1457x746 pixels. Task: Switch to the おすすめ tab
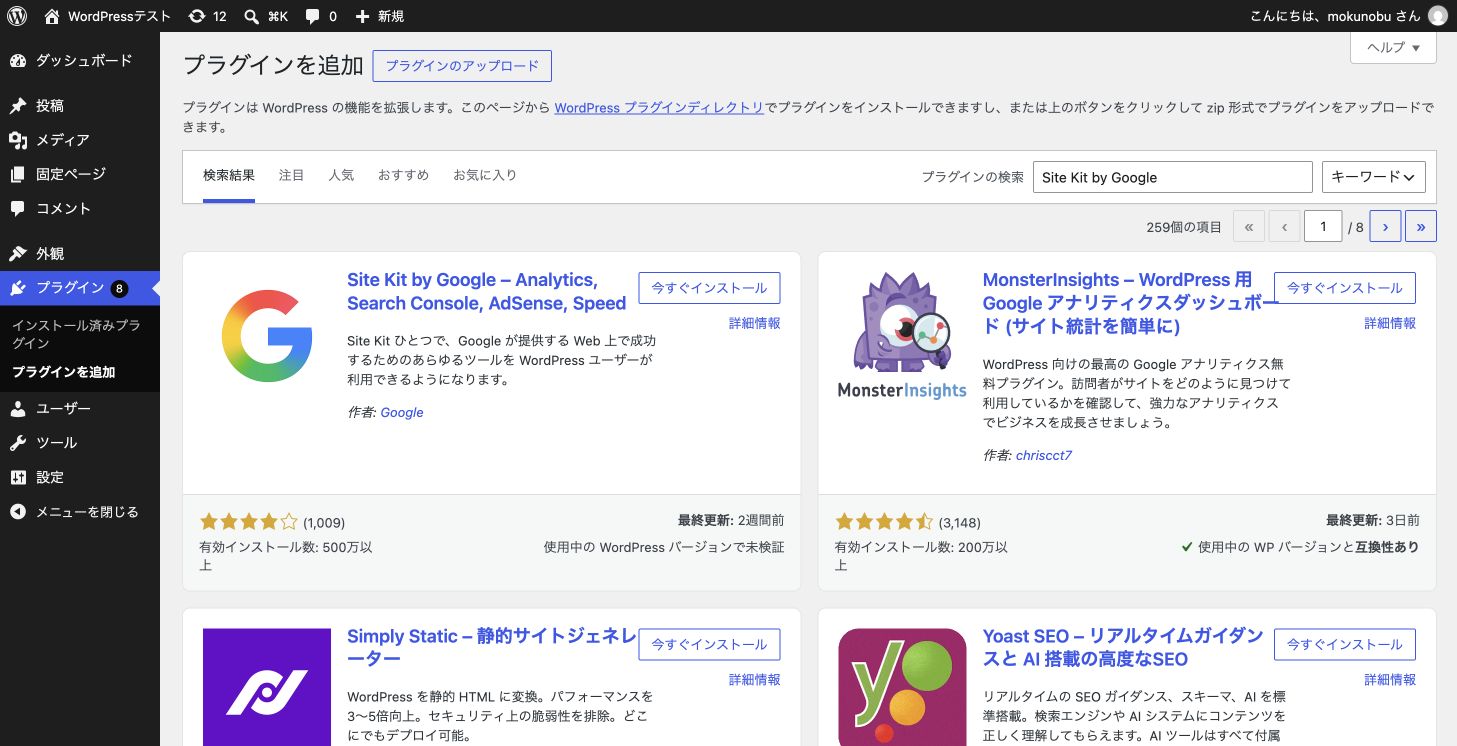(403, 175)
